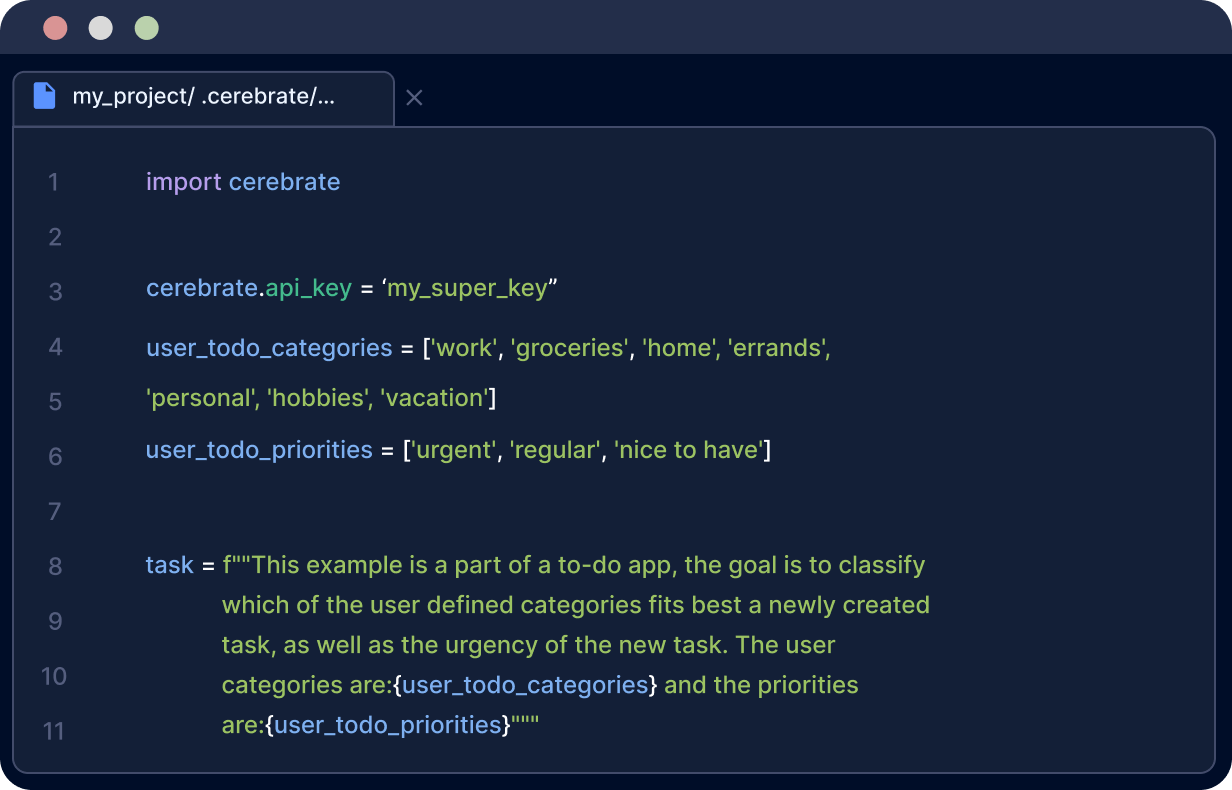Place cursor on the 'api_key' attribute
The height and width of the screenshot is (790, 1232).
(309, 289)
